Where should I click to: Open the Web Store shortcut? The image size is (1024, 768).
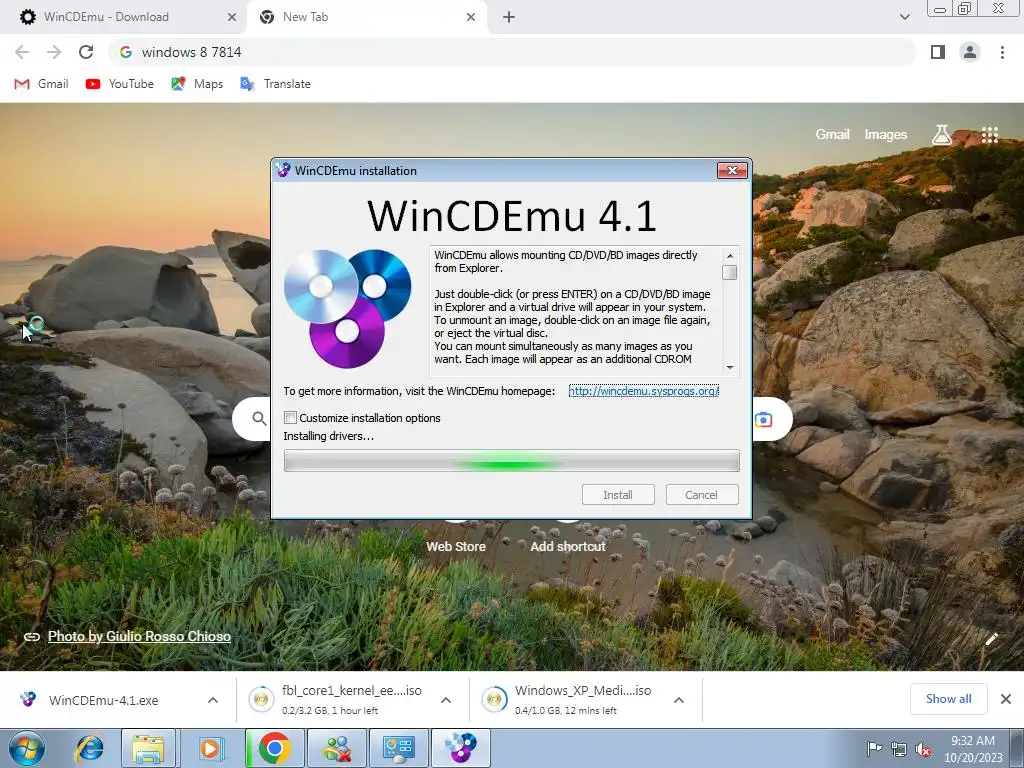pyautogui.click(x=456, y=546)
